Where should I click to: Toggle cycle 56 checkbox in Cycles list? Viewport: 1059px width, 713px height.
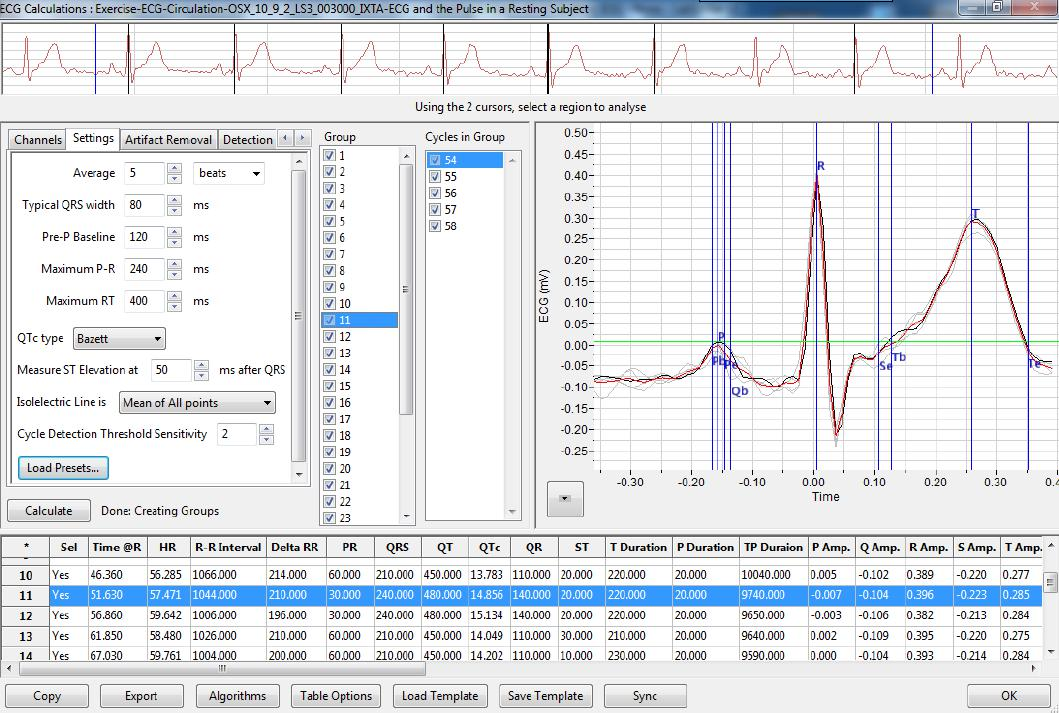[435, 193]
